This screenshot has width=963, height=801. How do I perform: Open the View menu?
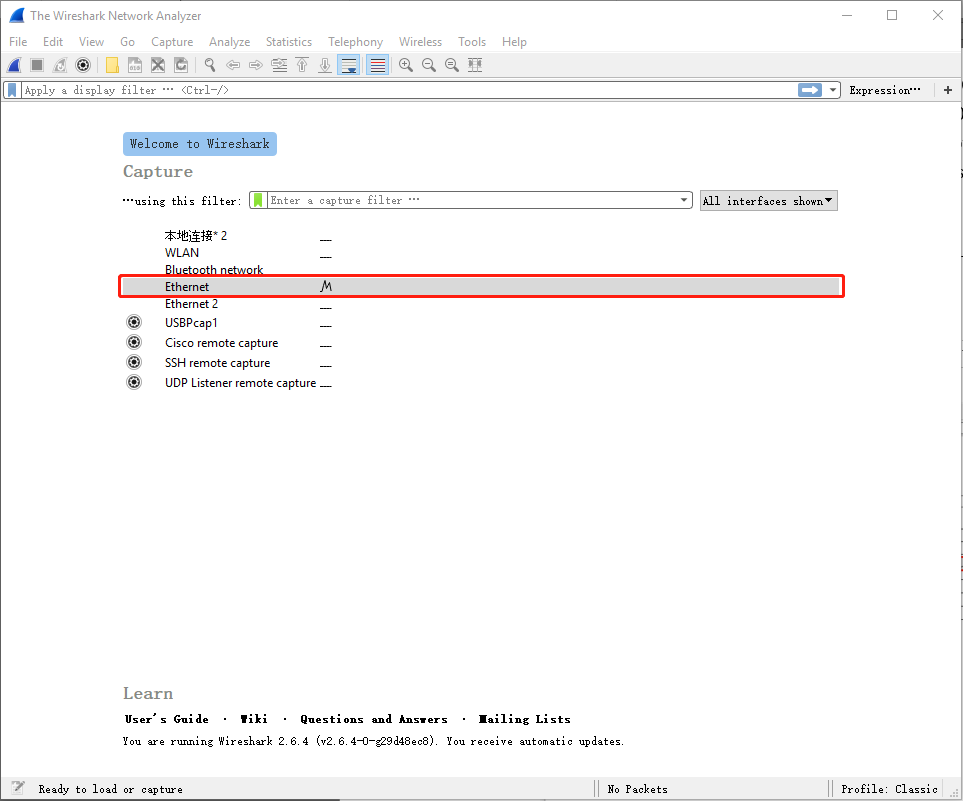point(92,42)
